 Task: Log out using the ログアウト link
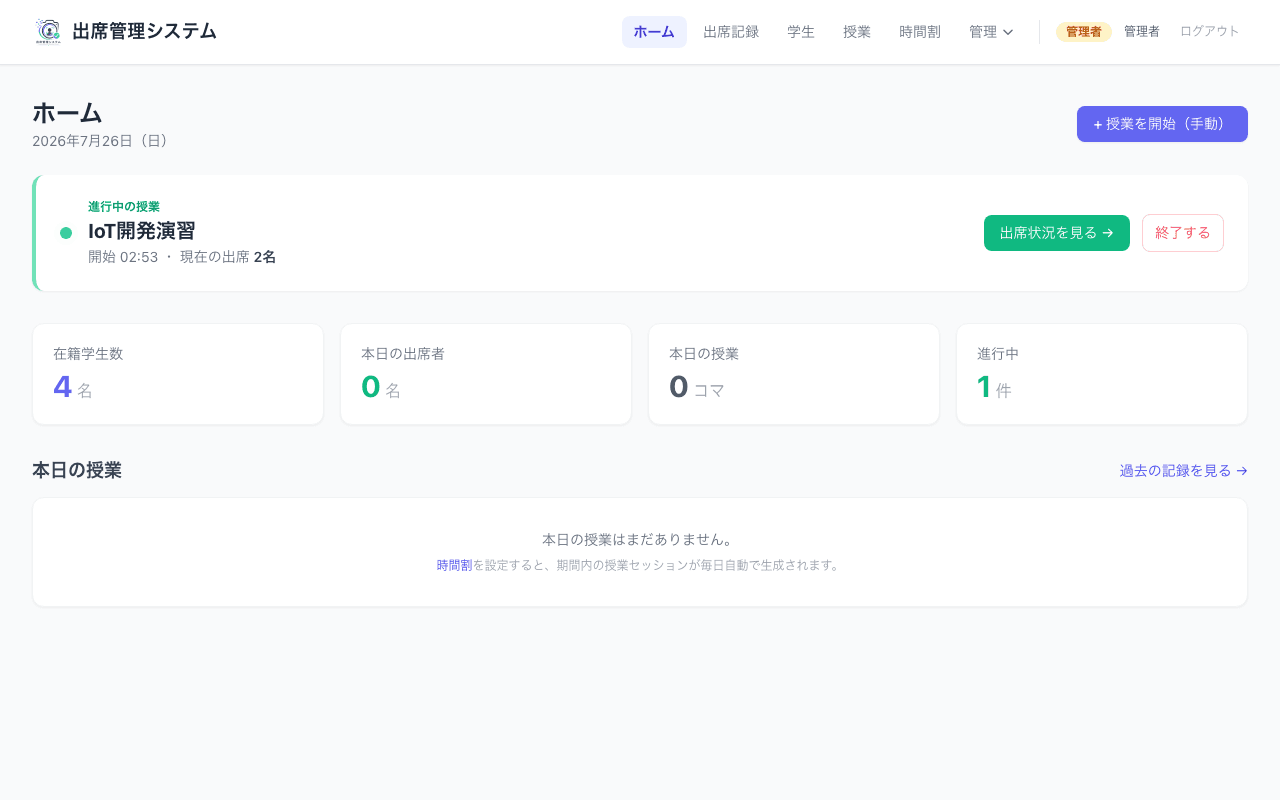tap(1210, 31)
